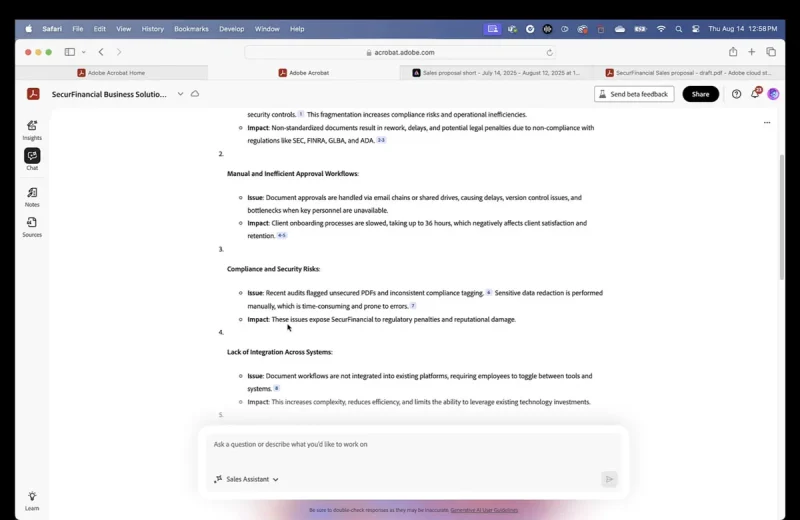The image size is (800, 520).
Task: Expand the Sales Assistant dropdown
Action: 247,479
